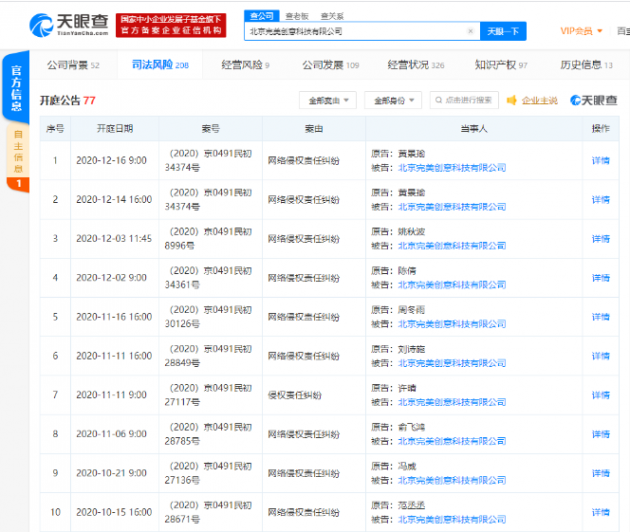630x532 pixels.
Task: Click the magnifier icon in the table search field
Action: [x=438, y=100]
